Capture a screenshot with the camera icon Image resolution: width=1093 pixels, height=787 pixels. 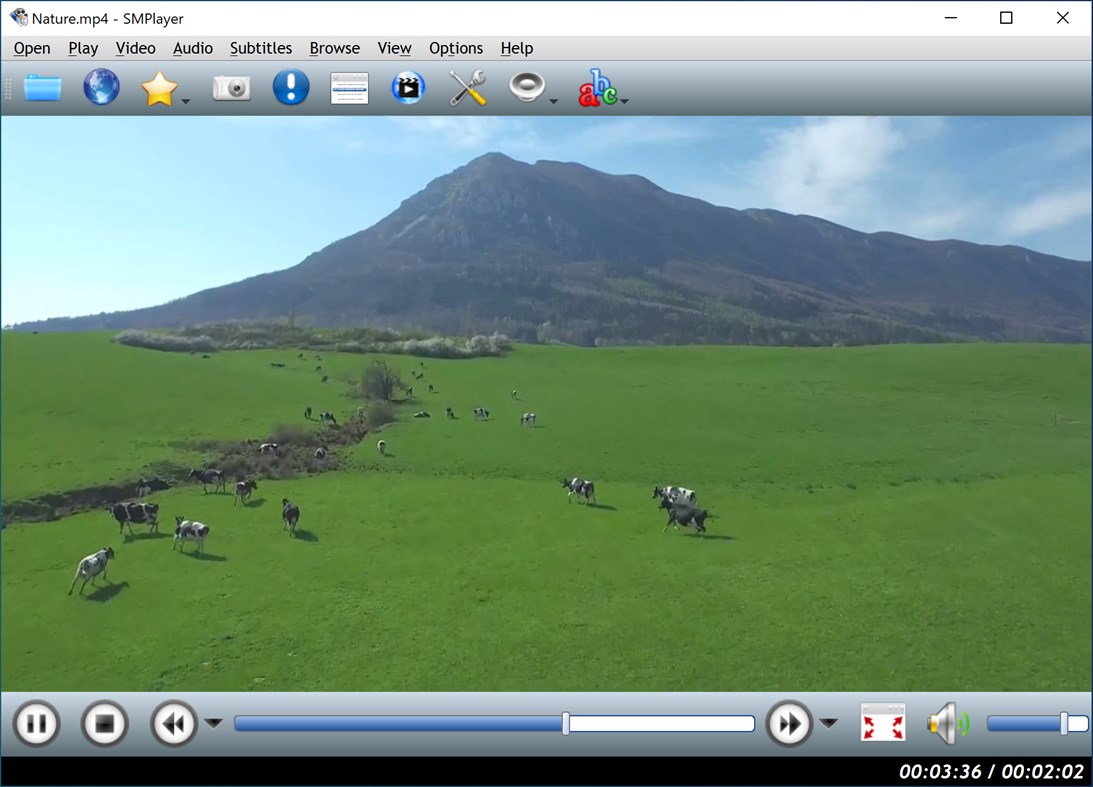coord(231,87)
